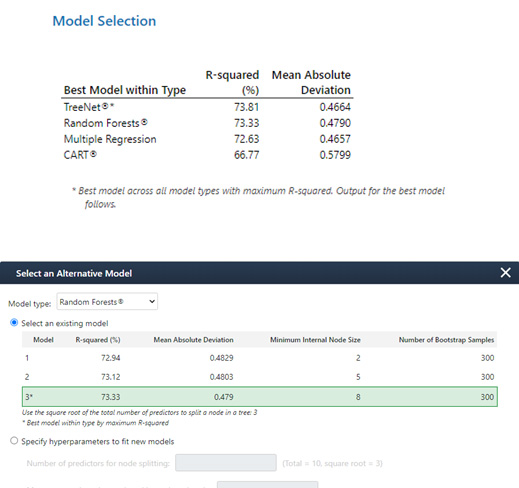
Task: Click the TreeNet deviation value 0.4664
Action: click(x=335, y=107)
